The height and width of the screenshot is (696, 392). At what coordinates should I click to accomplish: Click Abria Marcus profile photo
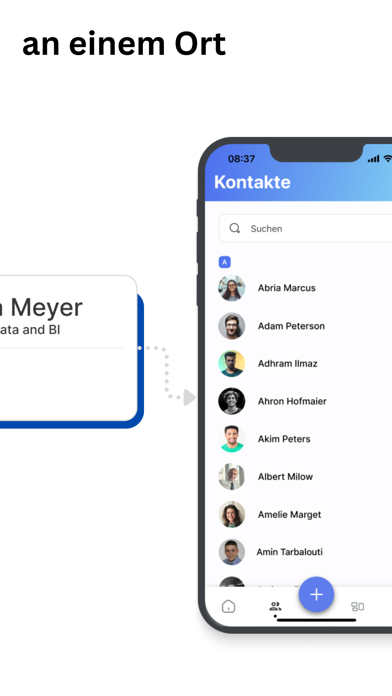[x=232, y=288]
